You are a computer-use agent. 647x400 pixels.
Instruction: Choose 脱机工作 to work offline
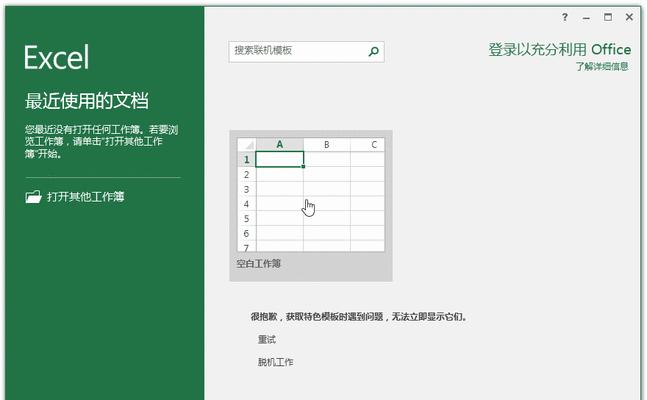coord(276,362)
